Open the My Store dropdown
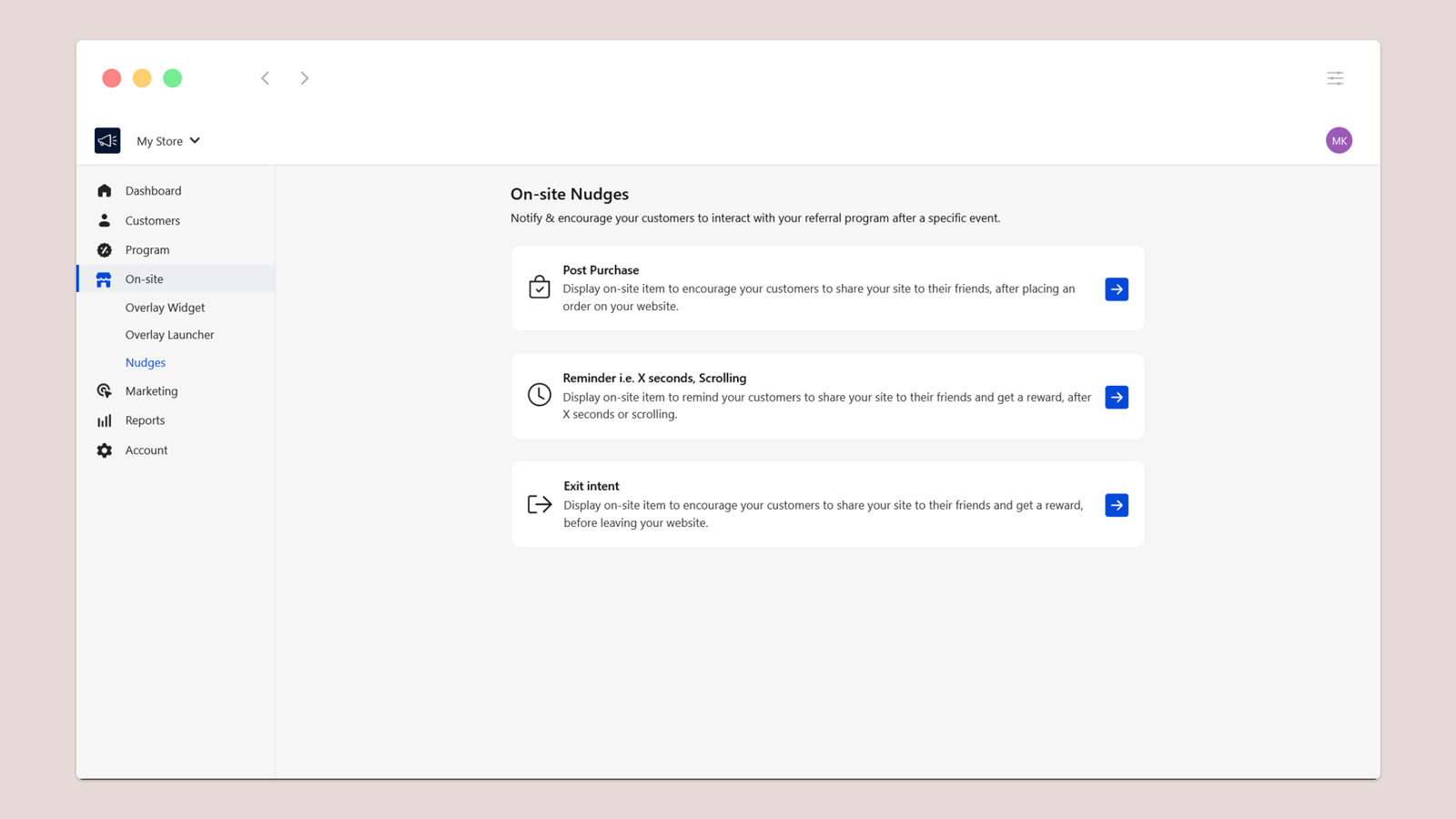The width and height of the screenshot is (1456, 819). coord(168,141)
